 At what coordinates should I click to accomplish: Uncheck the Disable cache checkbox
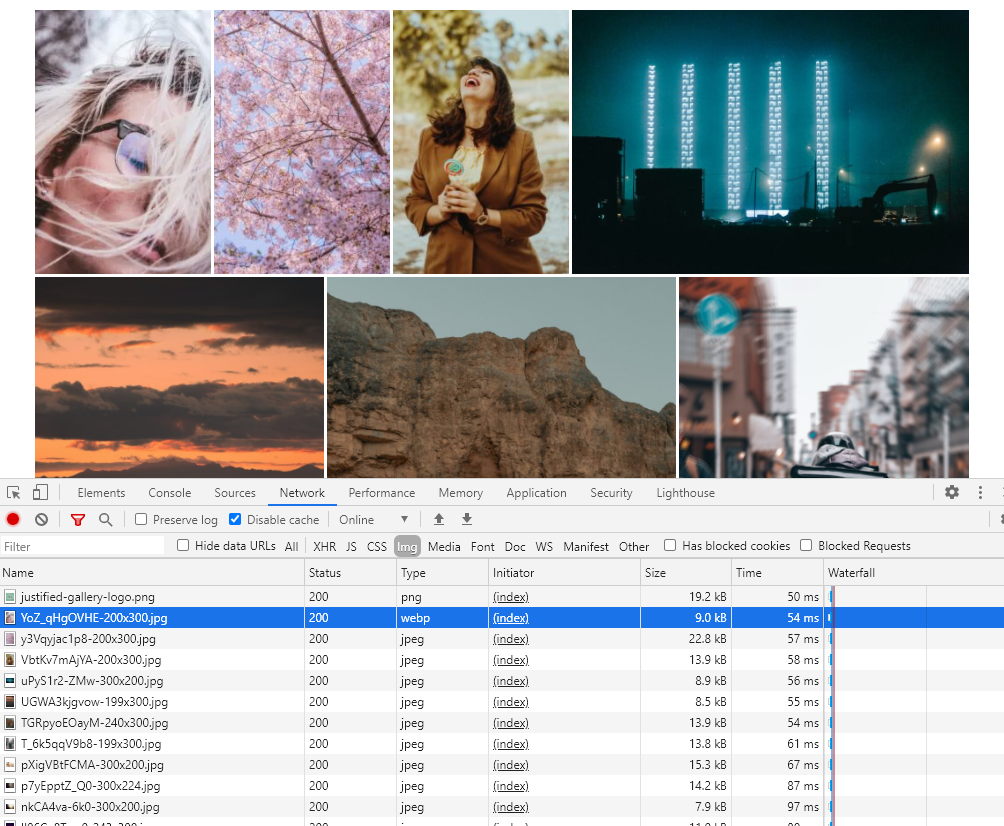[235, 519]
